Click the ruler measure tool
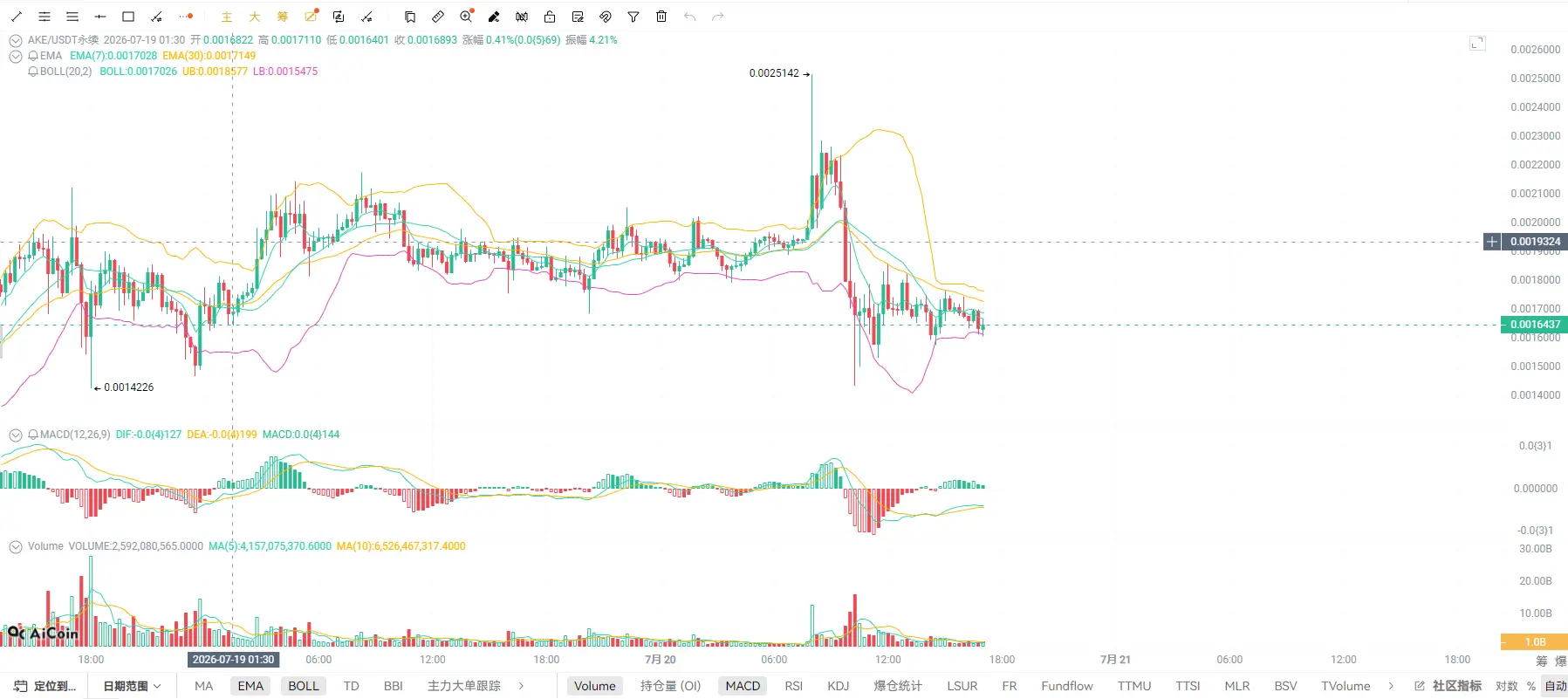Screen dimensions: 1568x699 [x=438, y=17]
